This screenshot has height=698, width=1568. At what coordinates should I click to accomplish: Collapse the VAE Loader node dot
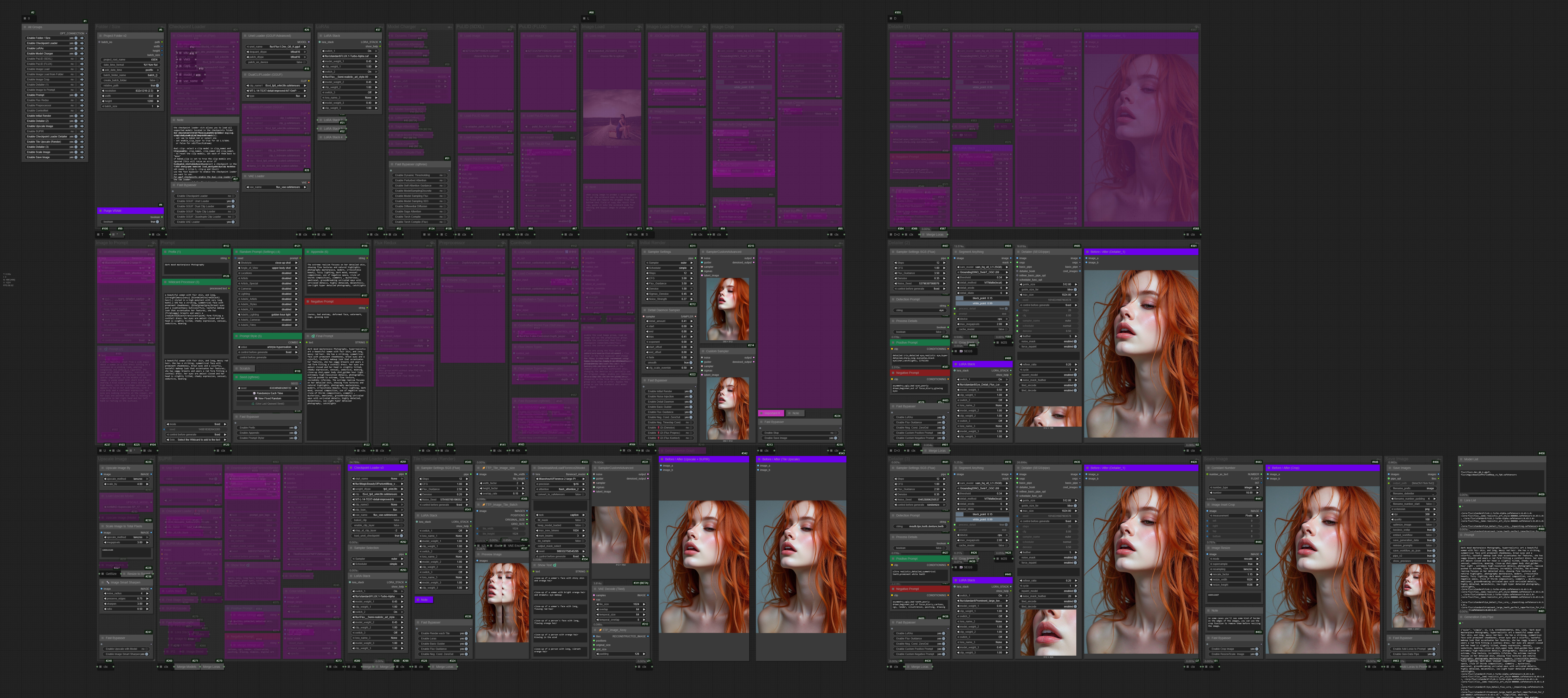(245, 176)
